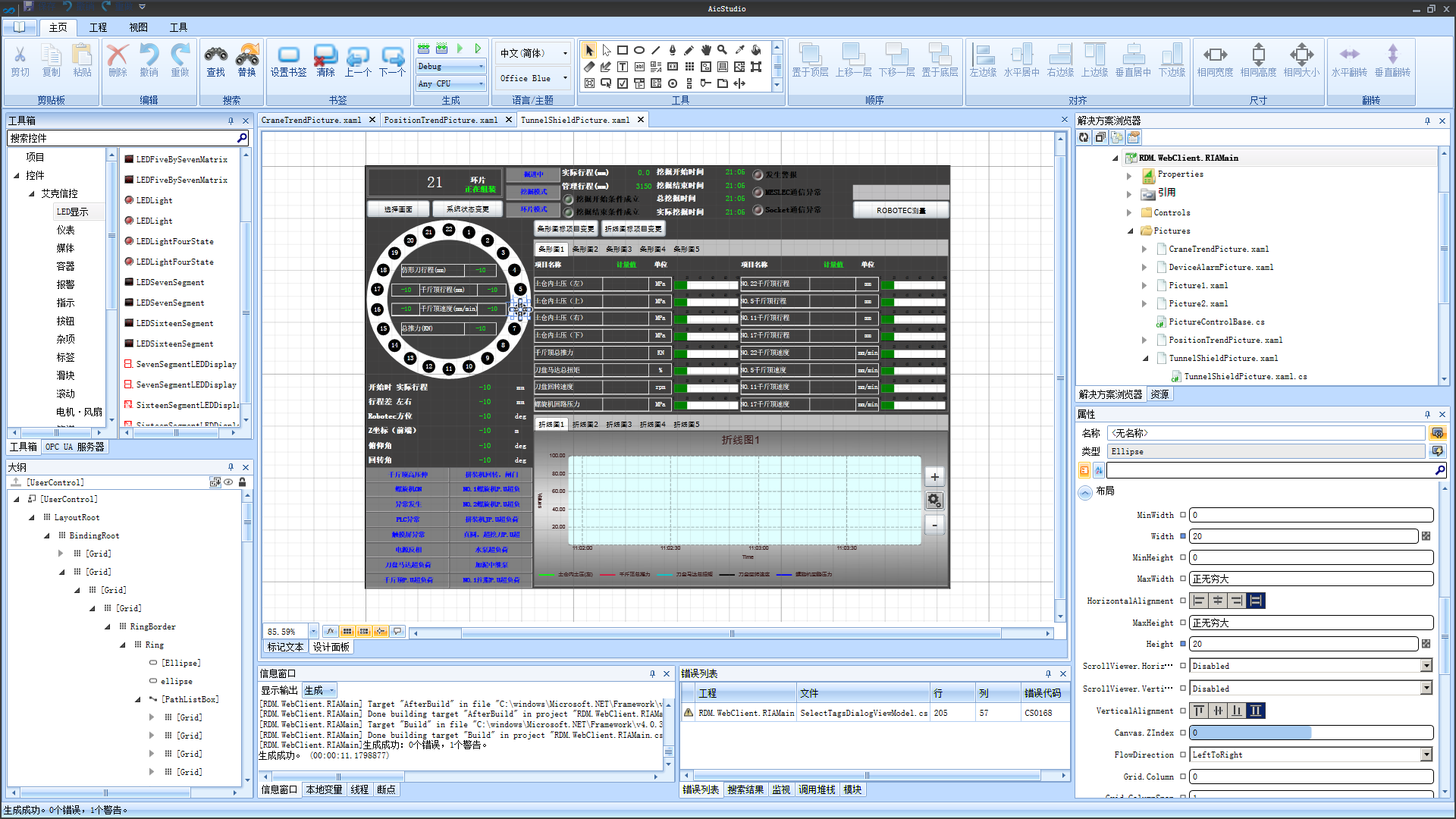This screenshot has height=819, width=1456.
Task: Expand the Properties node in solution tree
Action: [1128, 175]
